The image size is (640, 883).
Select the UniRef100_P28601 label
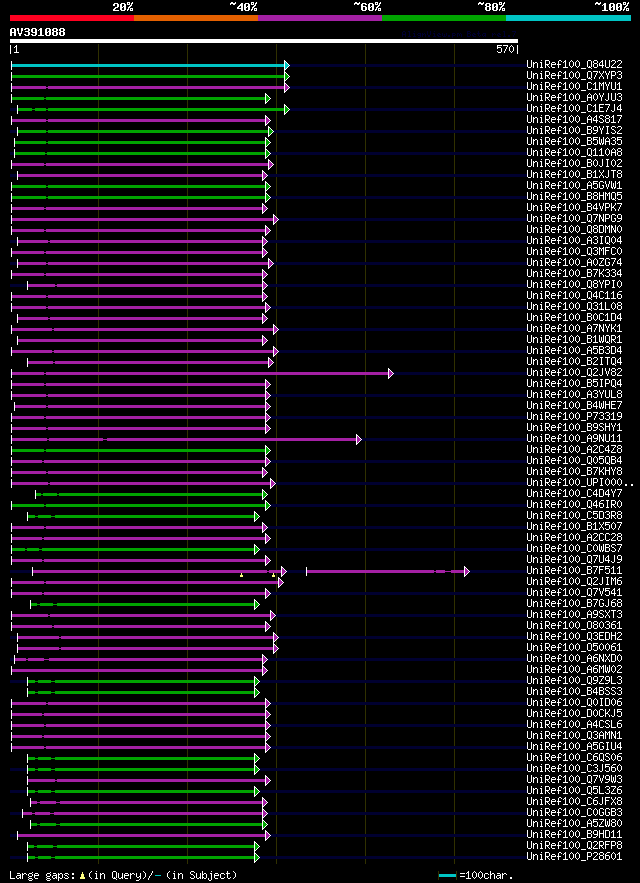point(574,857)
